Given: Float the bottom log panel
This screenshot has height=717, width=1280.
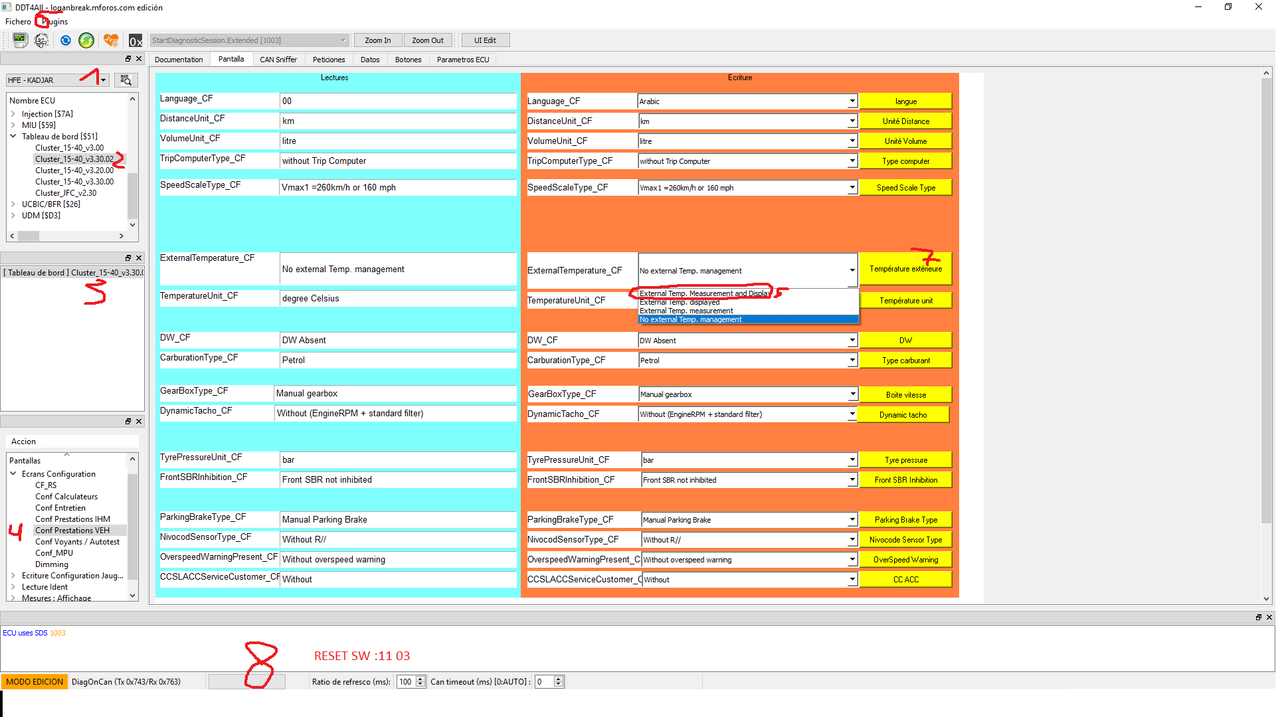Looking at the screenshot, I should pyautogui.click(x=1258, y=617).
